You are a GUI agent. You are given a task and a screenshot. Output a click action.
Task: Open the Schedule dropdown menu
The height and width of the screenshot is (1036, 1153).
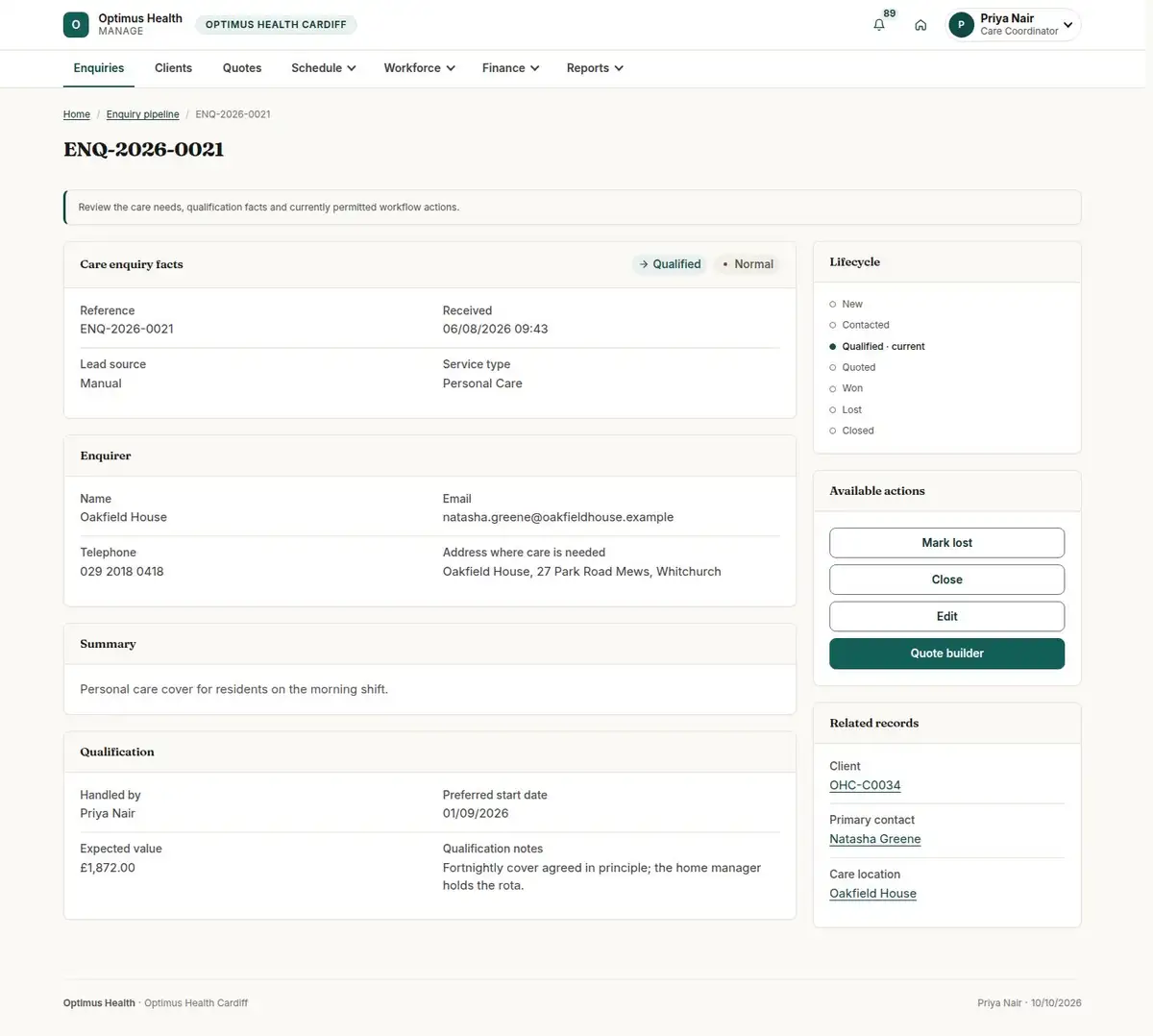click(324, 68)
